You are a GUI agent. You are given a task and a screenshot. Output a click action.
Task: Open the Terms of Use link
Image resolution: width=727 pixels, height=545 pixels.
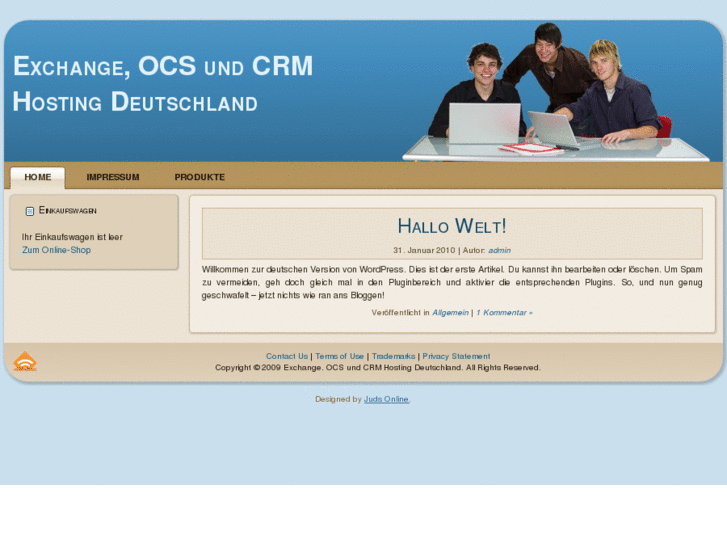(339, 356)
